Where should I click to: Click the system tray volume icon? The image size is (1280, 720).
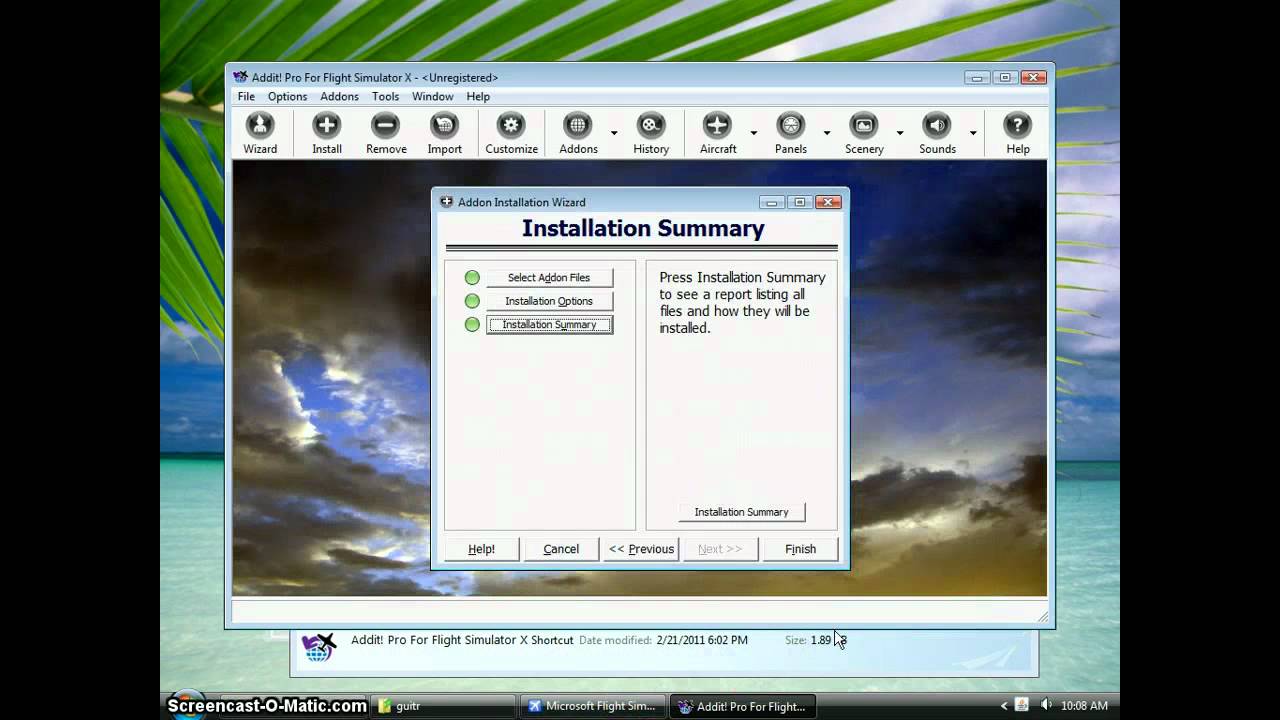(x=1046, y=705)
